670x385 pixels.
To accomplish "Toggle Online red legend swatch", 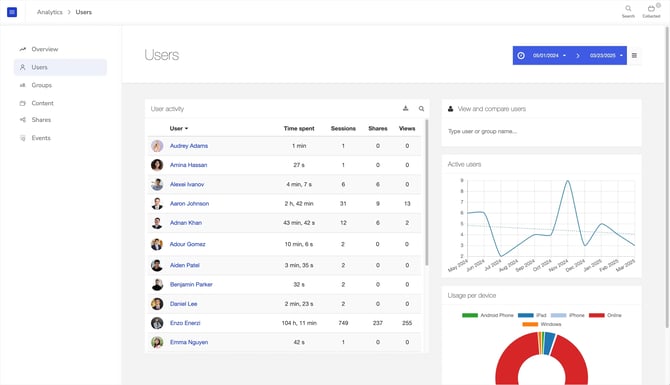I will click(597, 315).
